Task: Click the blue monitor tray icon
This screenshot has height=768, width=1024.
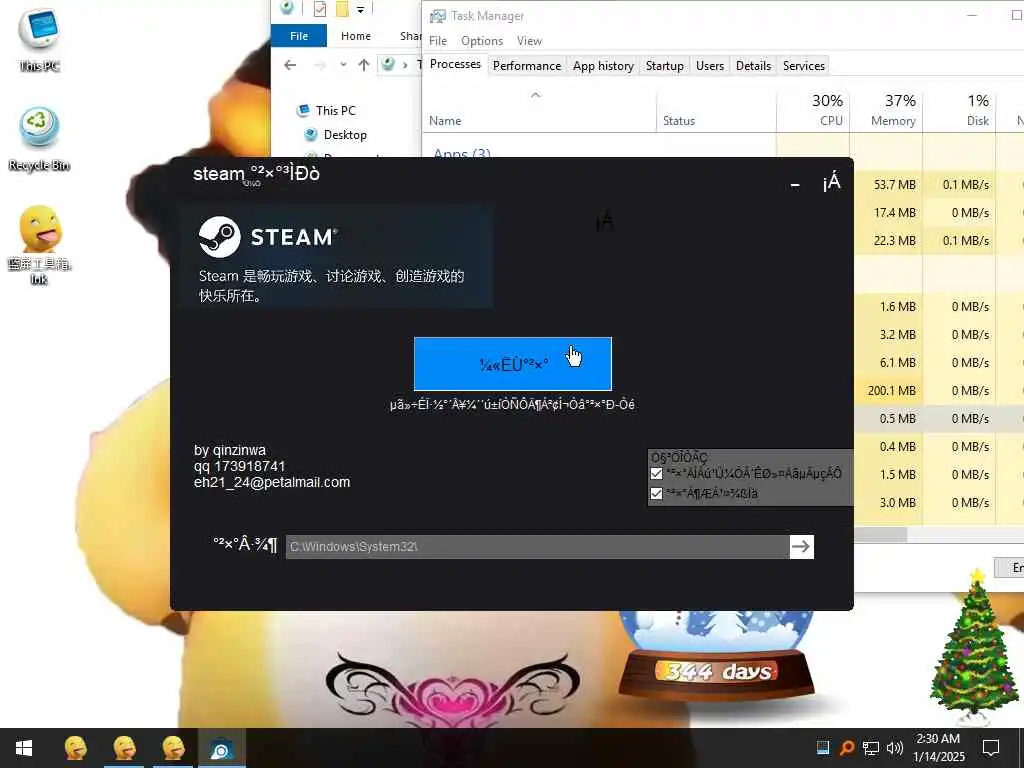Action: (x=823, y=747)
